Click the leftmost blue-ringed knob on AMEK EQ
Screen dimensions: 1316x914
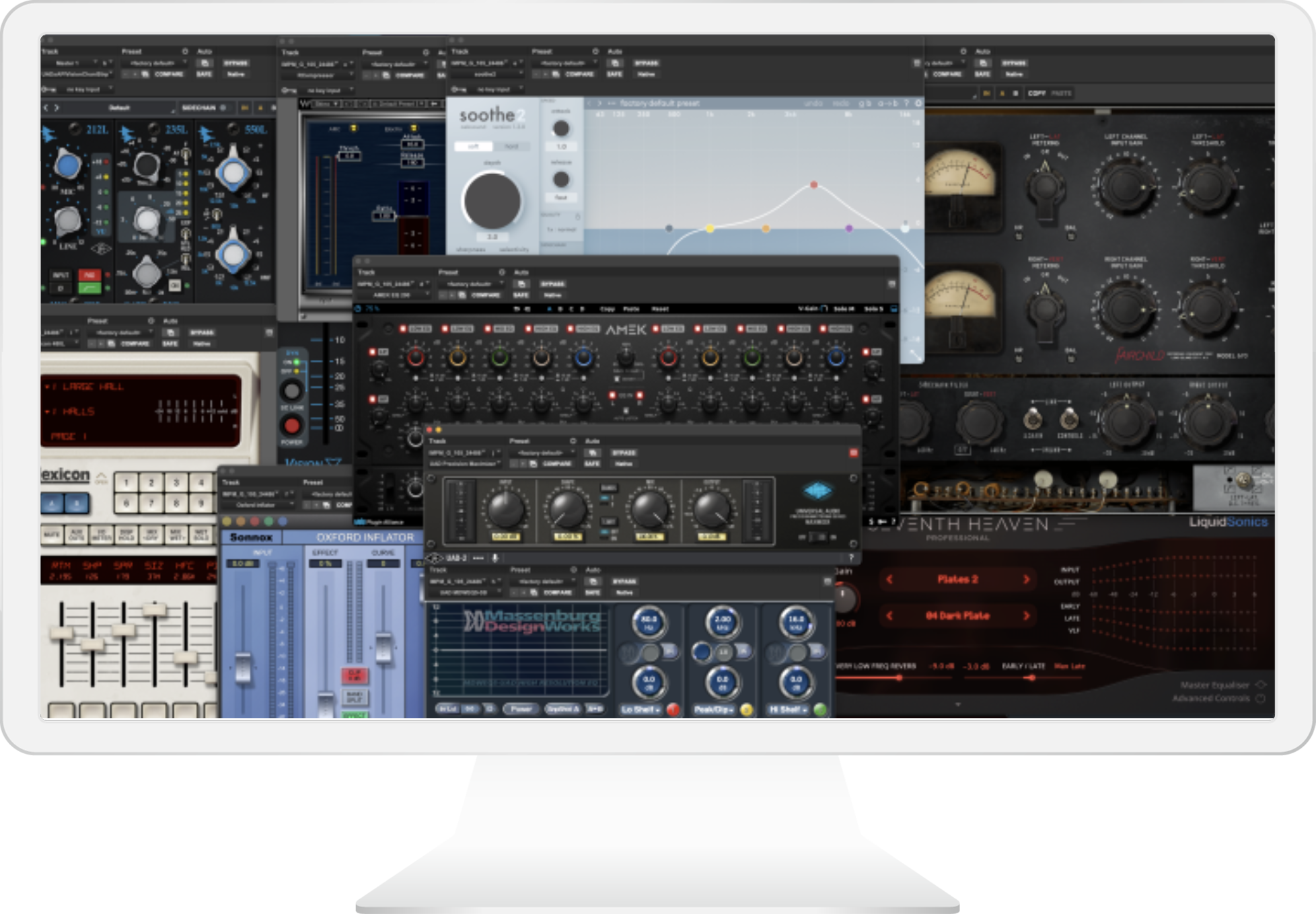[x=583, y=358]
